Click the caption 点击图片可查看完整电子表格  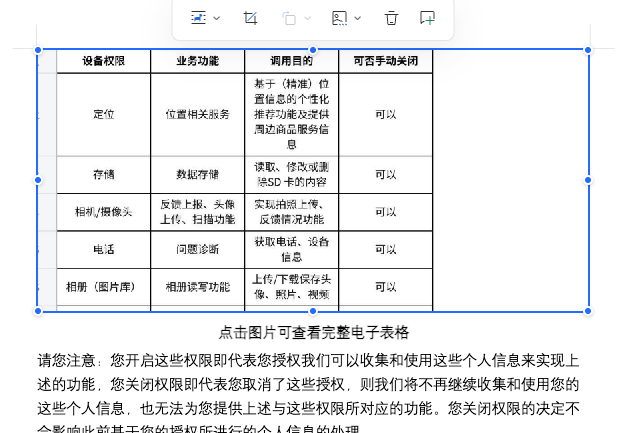(x=314, y=332)
